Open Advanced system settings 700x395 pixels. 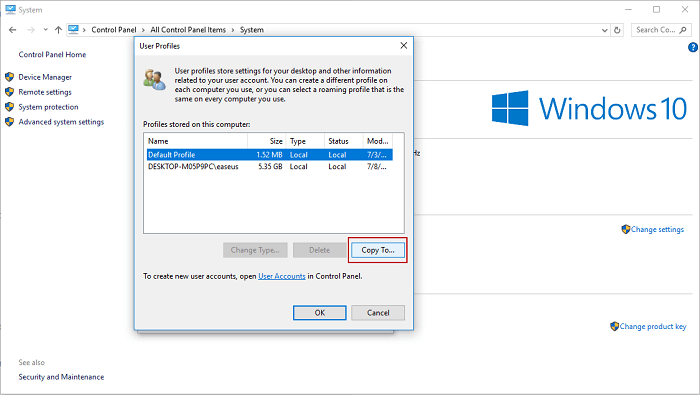click(x=61, y=122)
